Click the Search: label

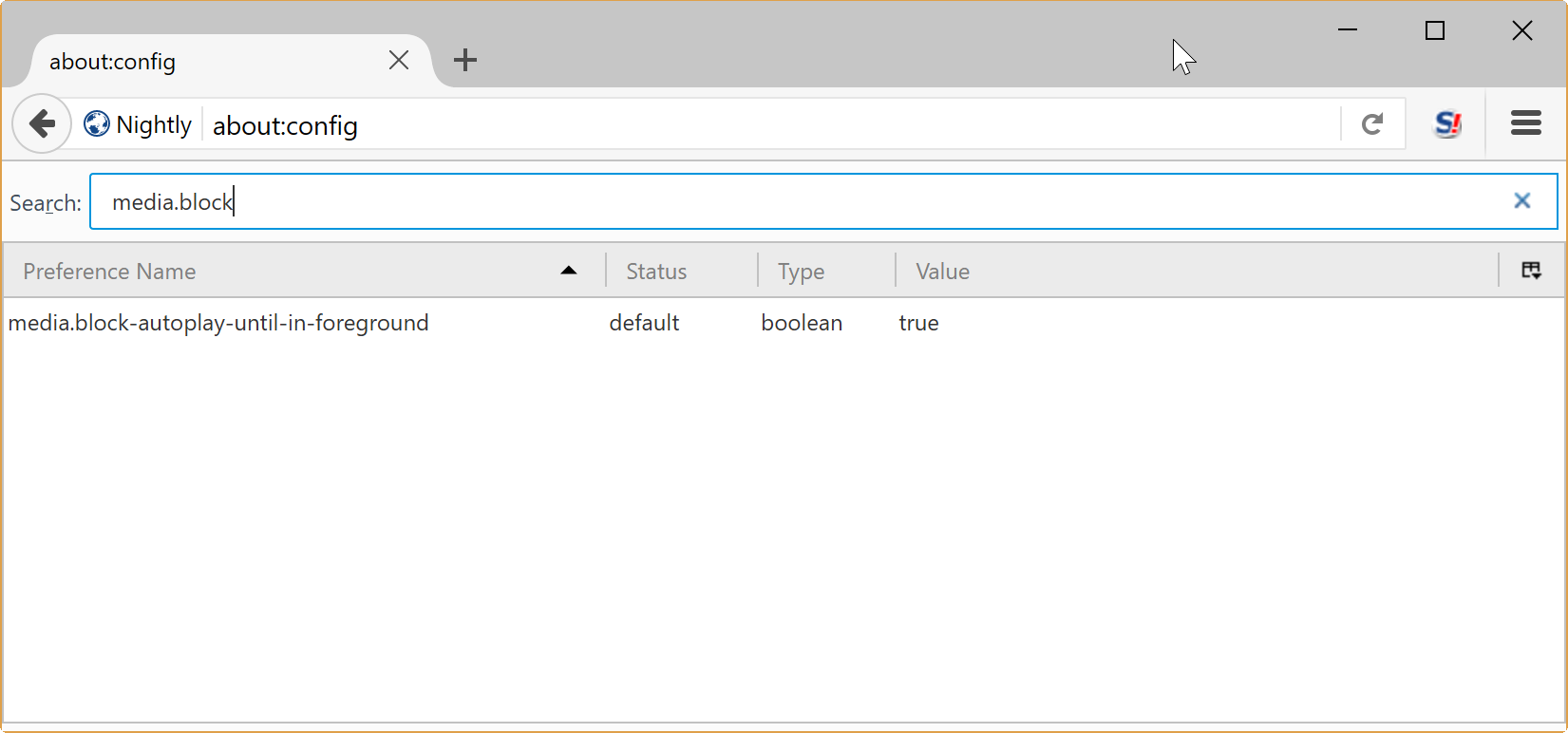(46, 203)
